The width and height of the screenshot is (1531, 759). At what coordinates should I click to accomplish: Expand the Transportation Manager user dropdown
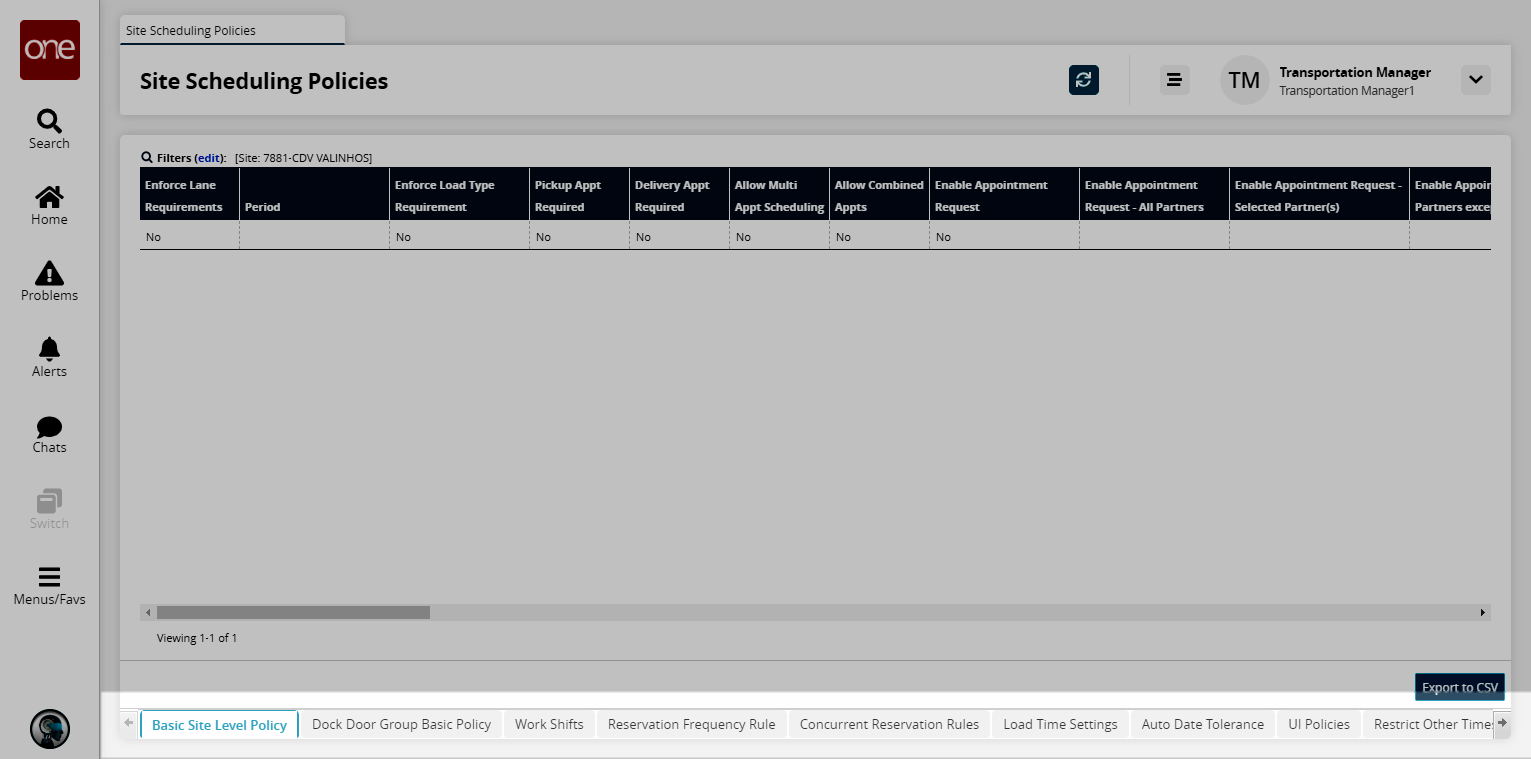point(1476,80)
